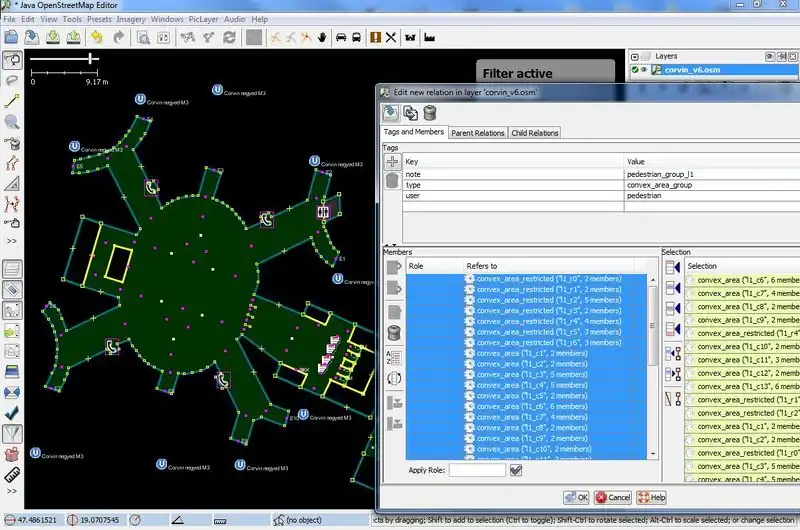
Task: Click the delete tag trash icon
Action: [392, 180]
